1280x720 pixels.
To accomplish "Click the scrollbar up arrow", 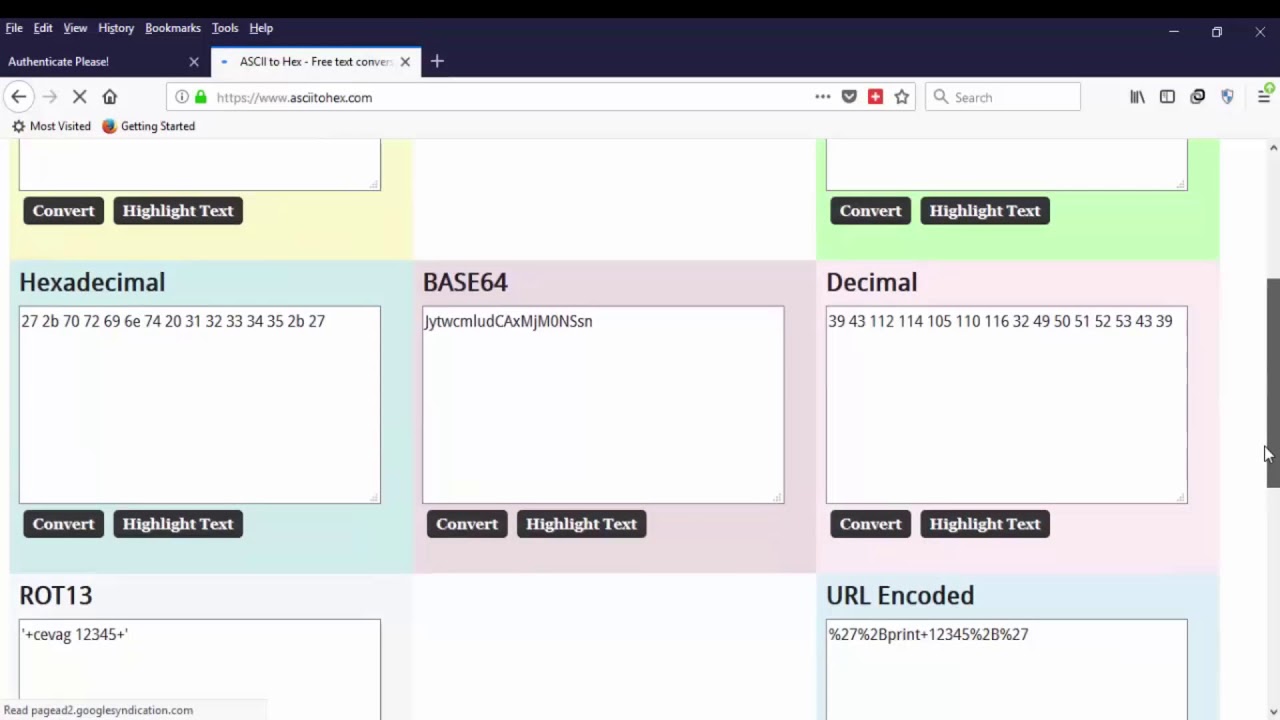I will point(1273,148).
